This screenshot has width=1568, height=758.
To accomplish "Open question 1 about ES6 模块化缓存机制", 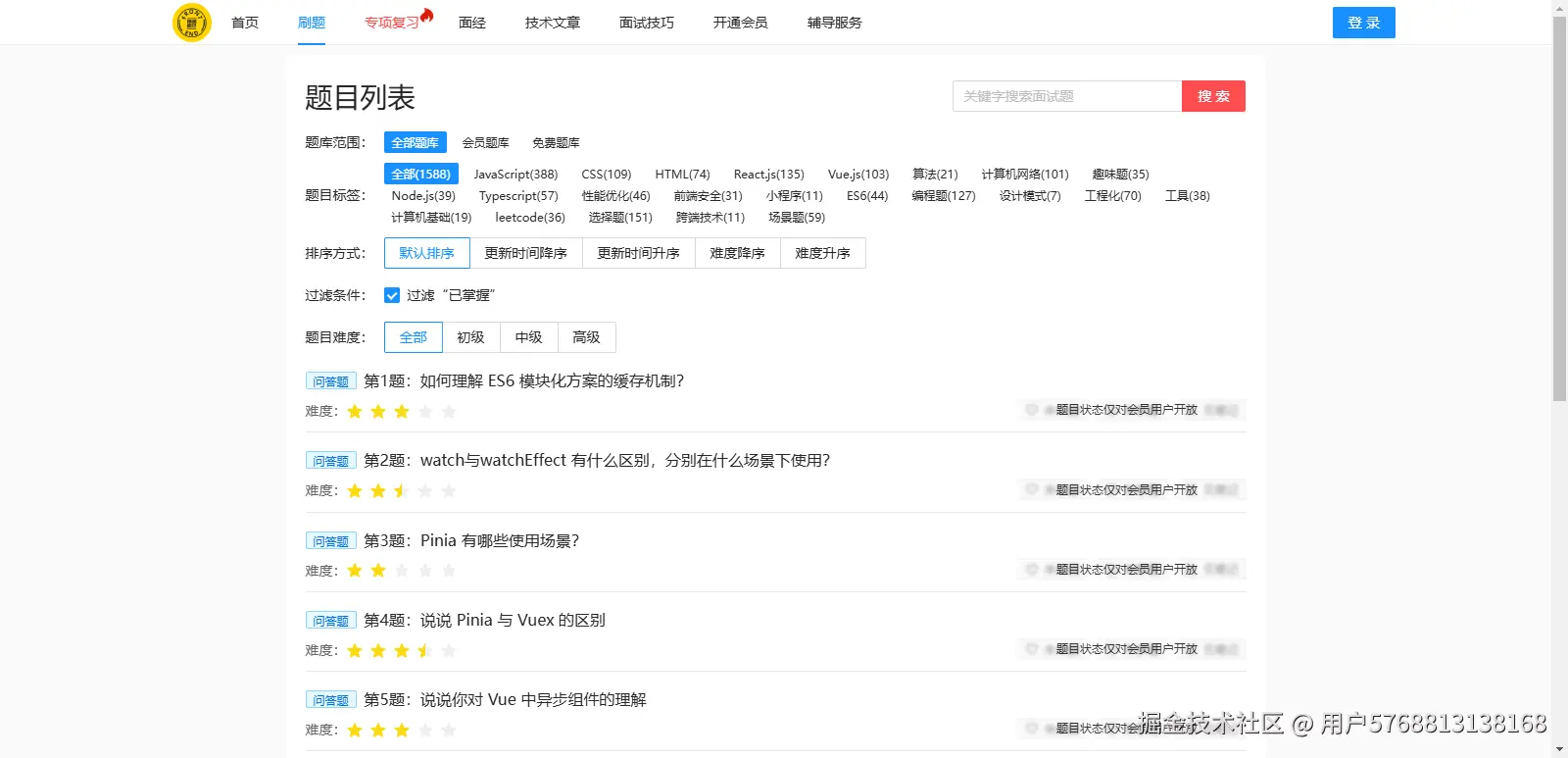I will tap(524, 381).
